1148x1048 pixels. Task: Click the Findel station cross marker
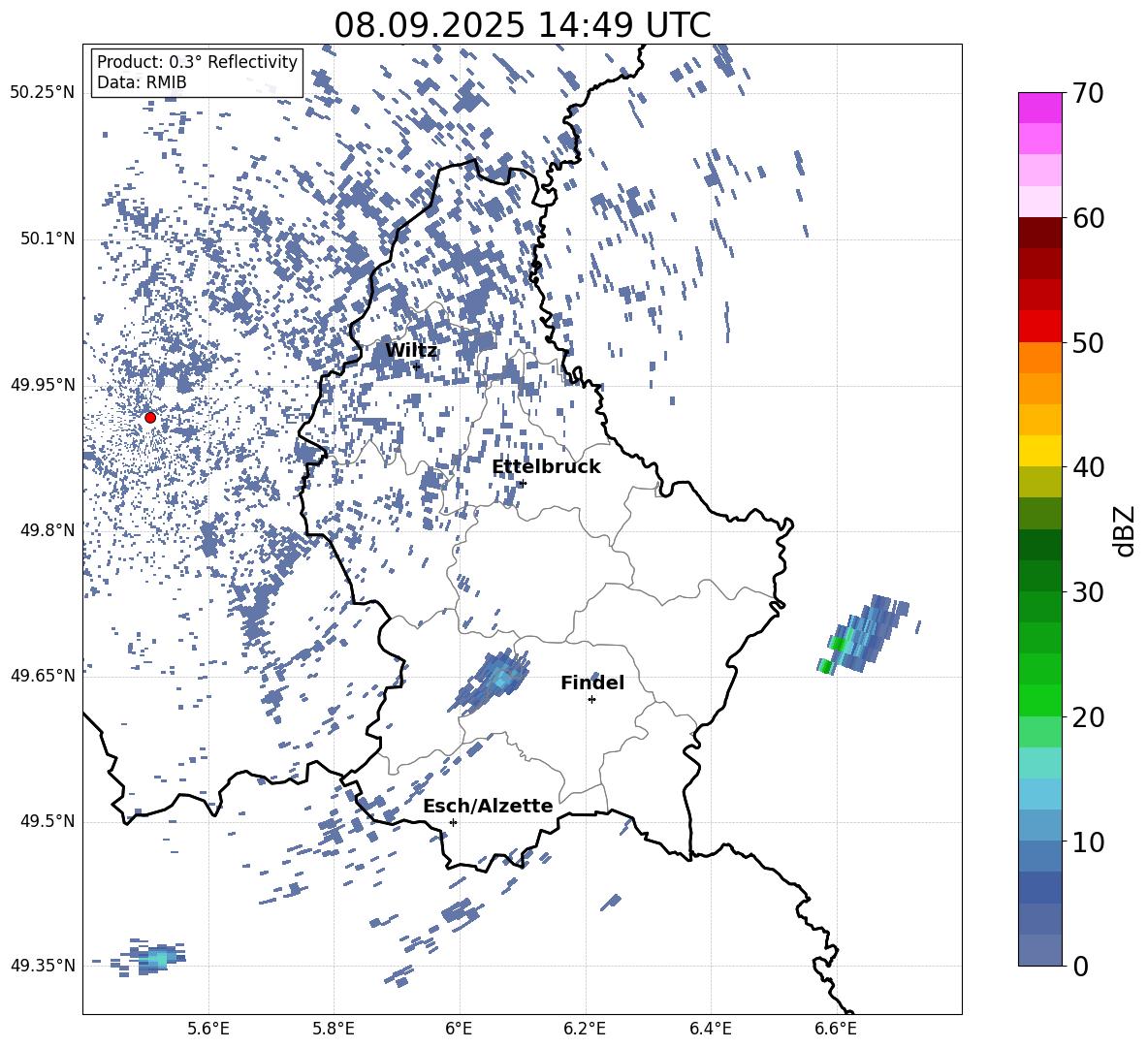coord(591,700)
